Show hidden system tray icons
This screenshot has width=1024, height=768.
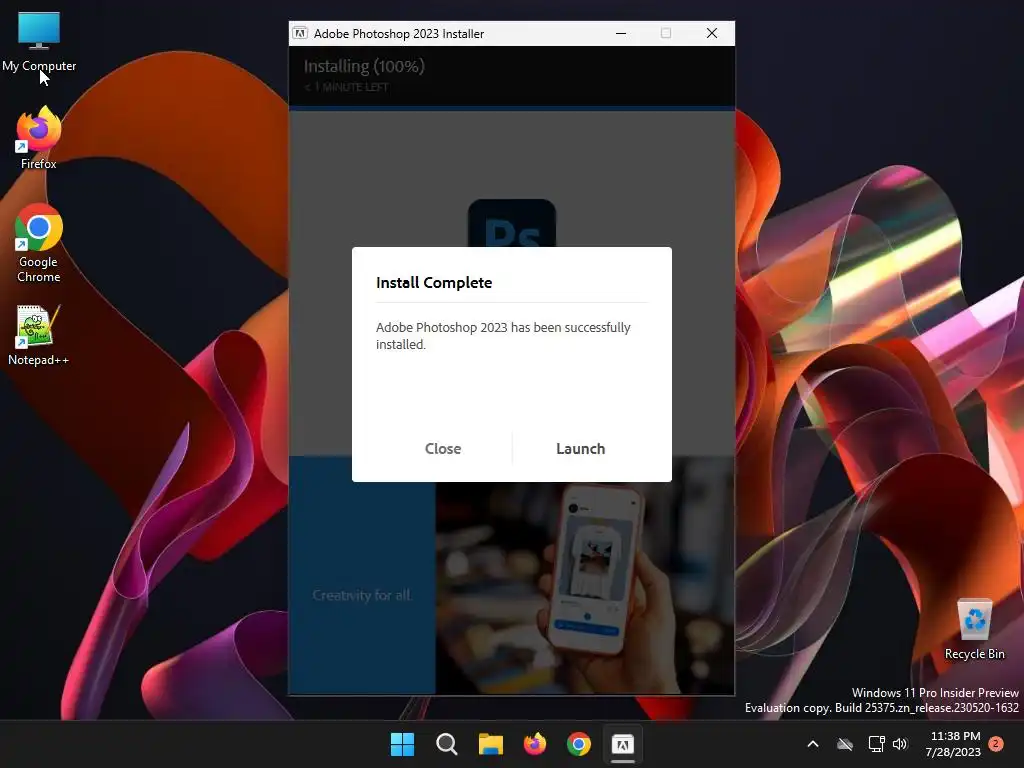click(813, 744)
